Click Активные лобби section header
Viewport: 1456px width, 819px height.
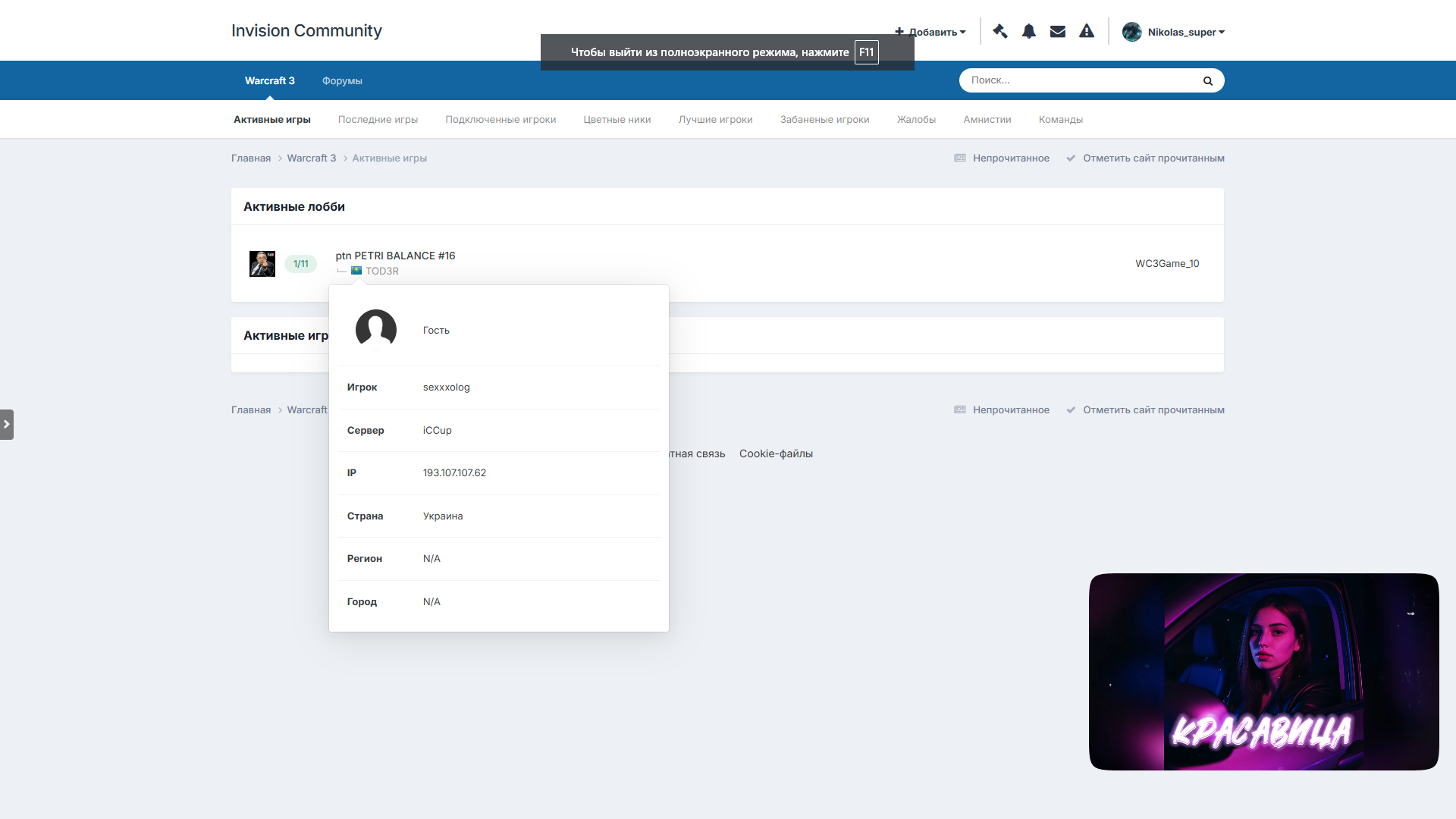pos(294,206)
